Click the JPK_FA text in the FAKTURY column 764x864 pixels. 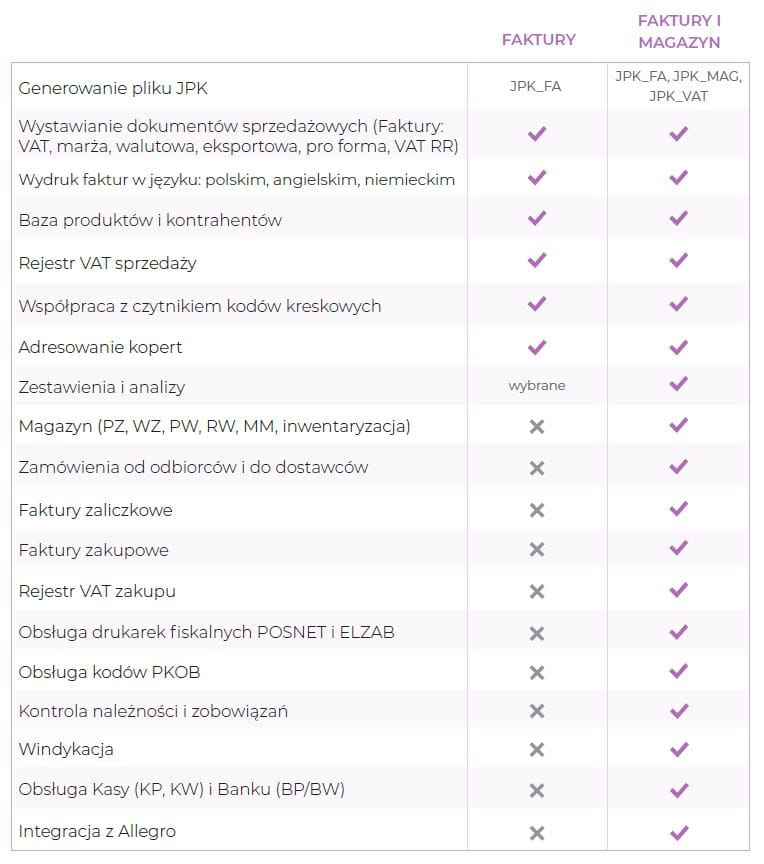[x=536, y=86]
